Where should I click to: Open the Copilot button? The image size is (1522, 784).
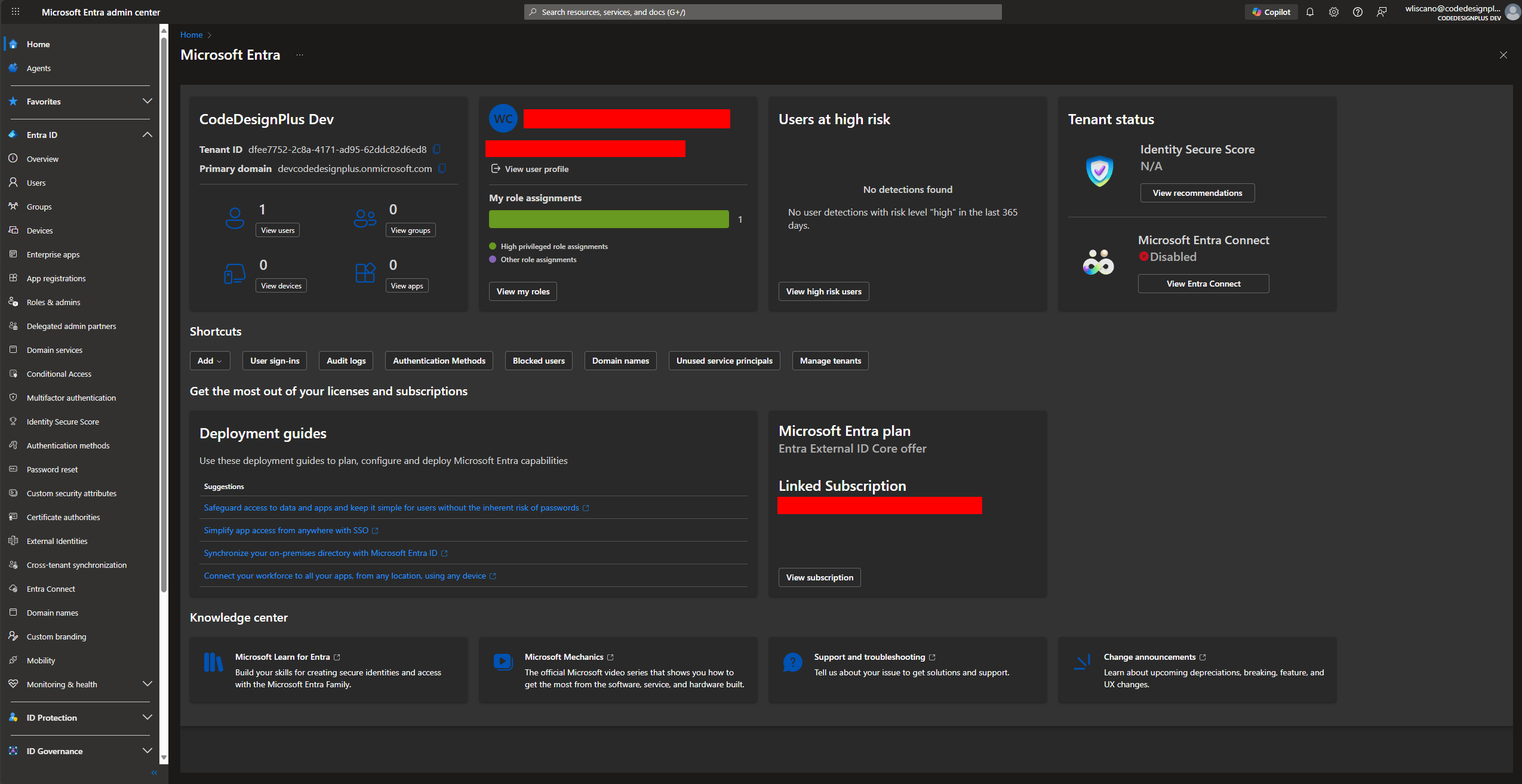pos(1271,12)
